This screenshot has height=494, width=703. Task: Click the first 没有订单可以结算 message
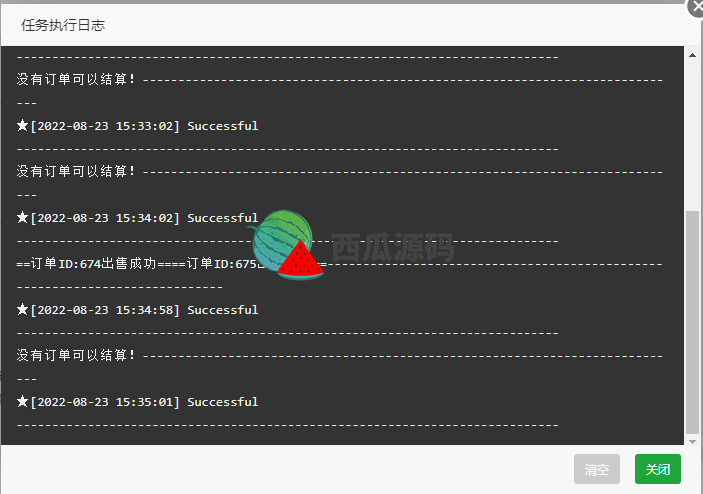pyautogui.click(x=76, y=79)
